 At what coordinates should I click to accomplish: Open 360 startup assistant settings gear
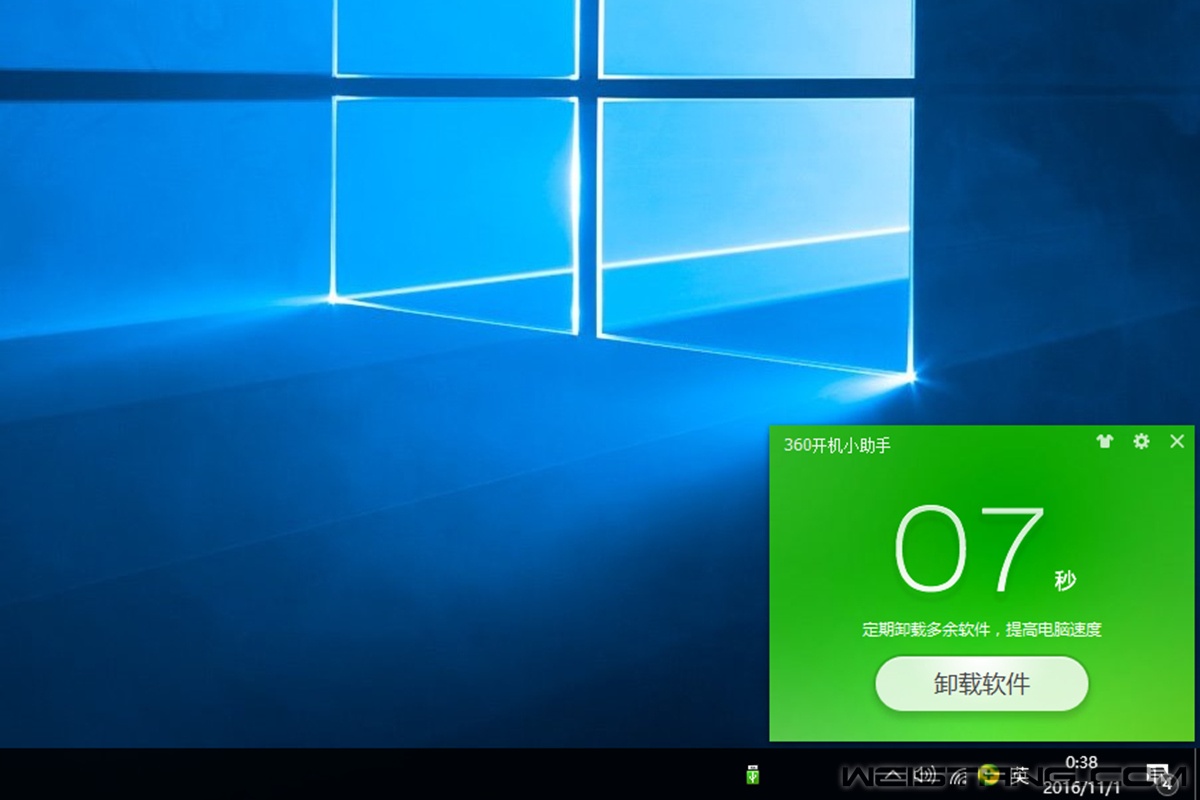(x=1141, y=441)
